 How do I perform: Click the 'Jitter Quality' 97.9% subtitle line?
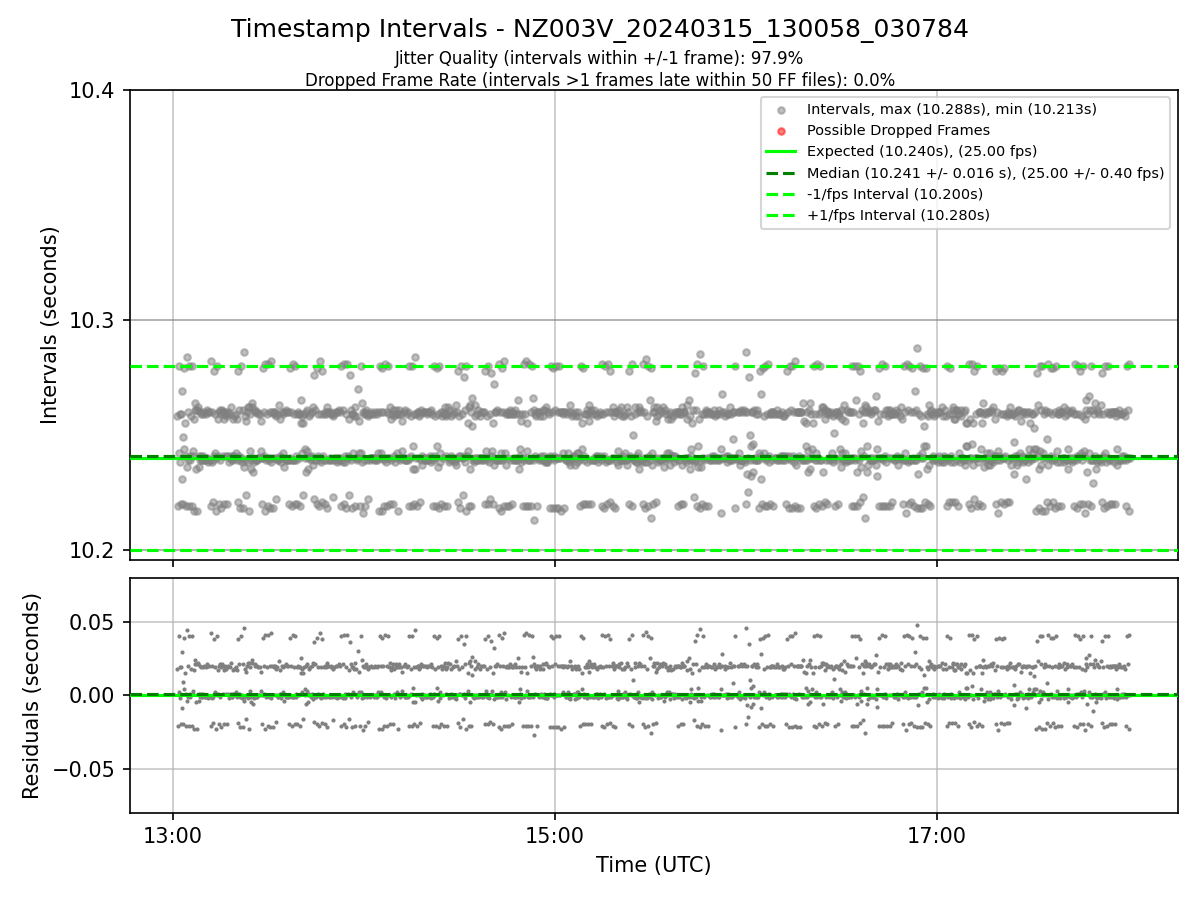pos(599,59)
